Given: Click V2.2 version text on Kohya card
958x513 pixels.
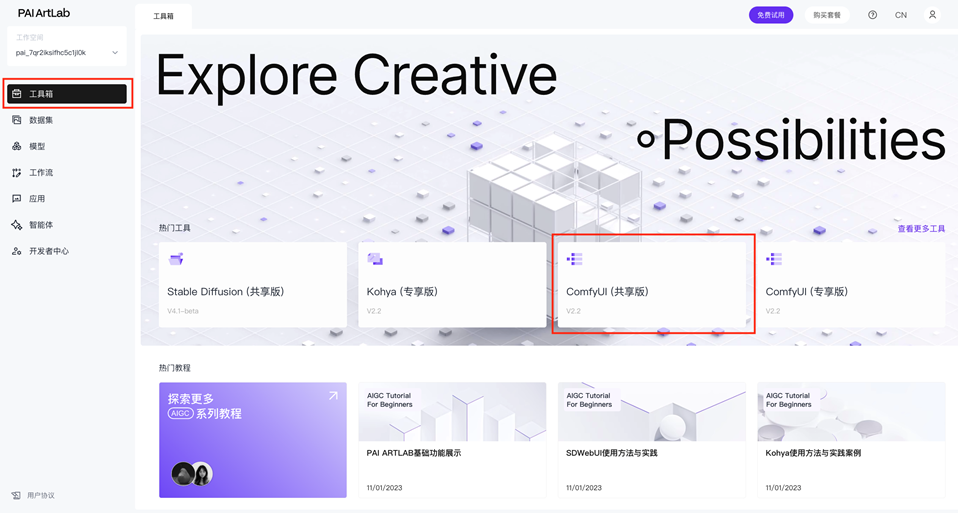Looking at the screenshot, I should pos(374,311).
